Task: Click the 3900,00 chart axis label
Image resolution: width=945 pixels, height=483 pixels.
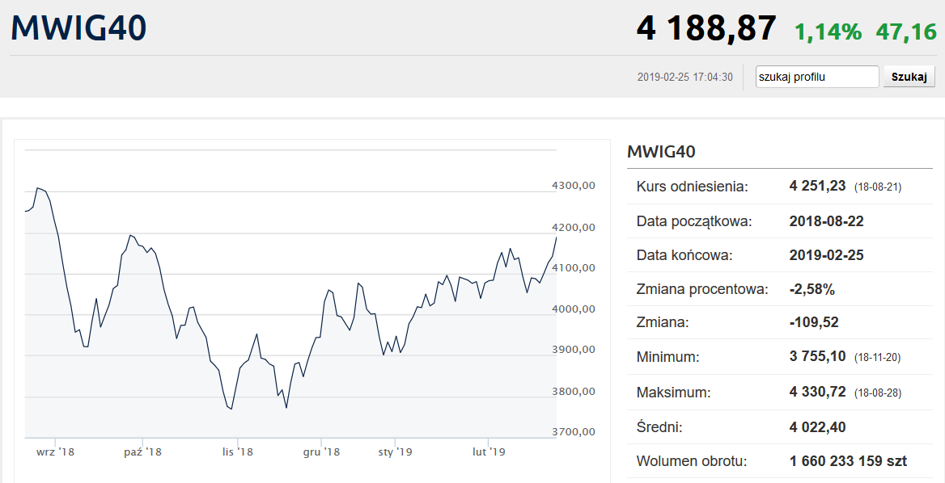Action: click(573, 350)
